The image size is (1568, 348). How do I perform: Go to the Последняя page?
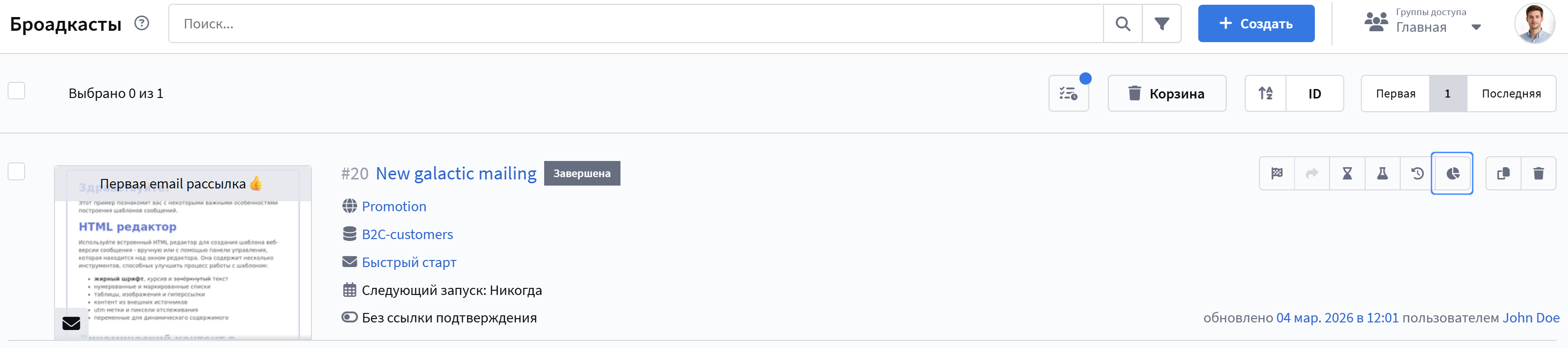point(1511,93)
